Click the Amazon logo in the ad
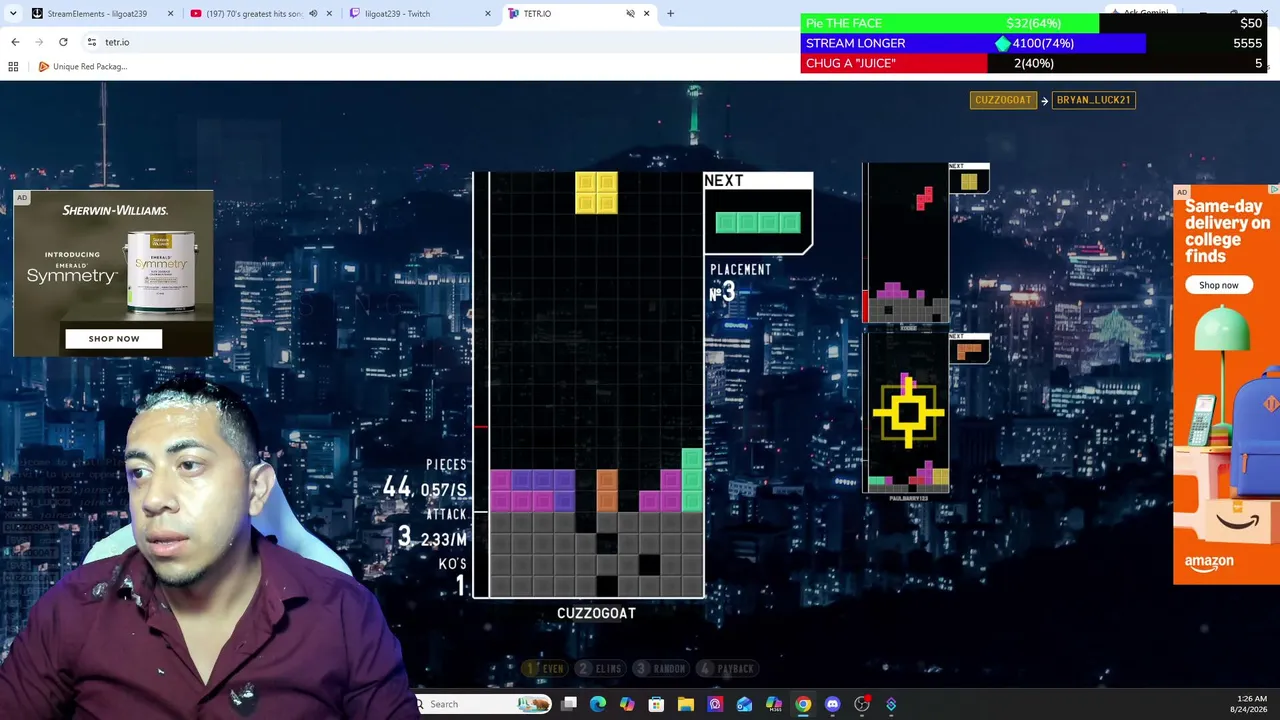Screen dimensions: 1280x720 (1209, 562)
